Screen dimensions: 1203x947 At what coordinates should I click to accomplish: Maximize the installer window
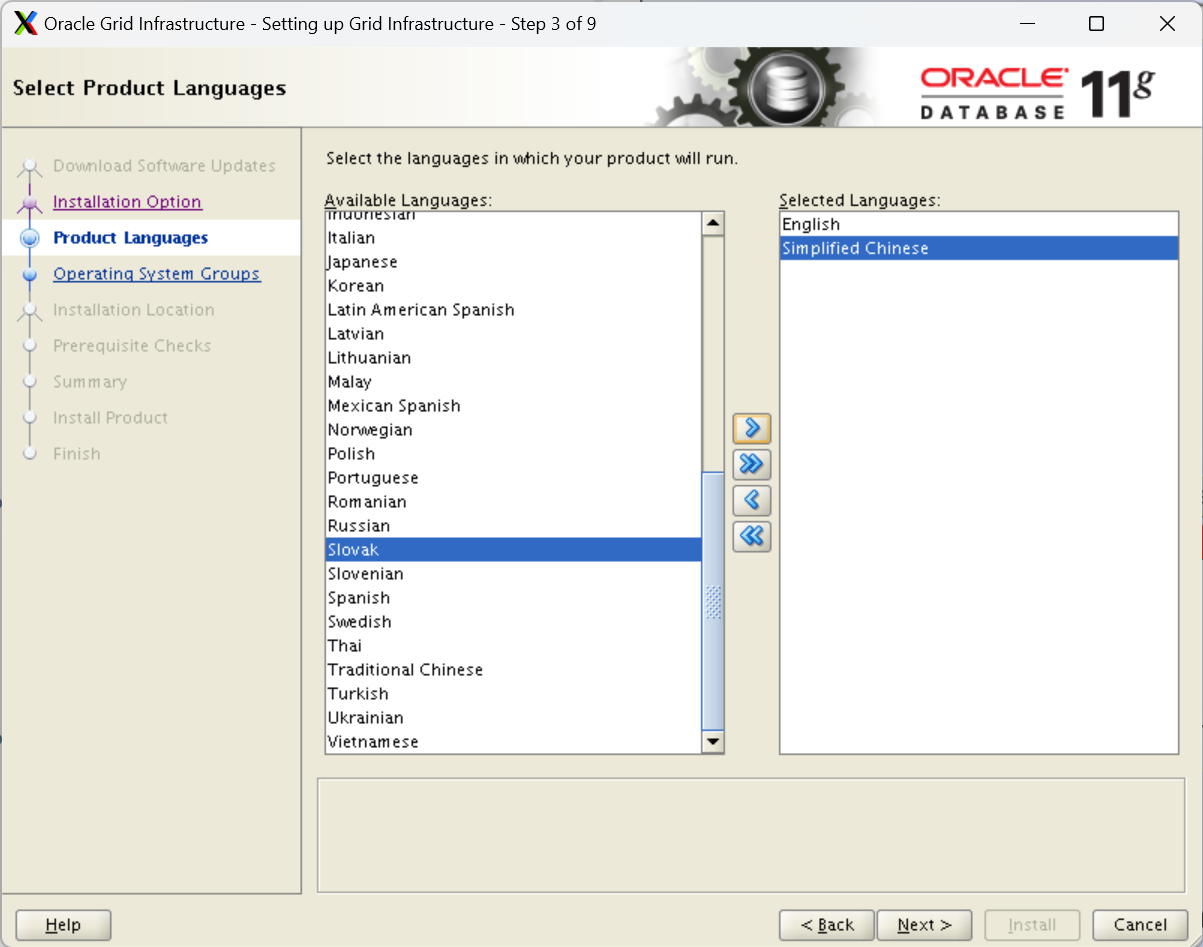click(x=1096, y=24)
